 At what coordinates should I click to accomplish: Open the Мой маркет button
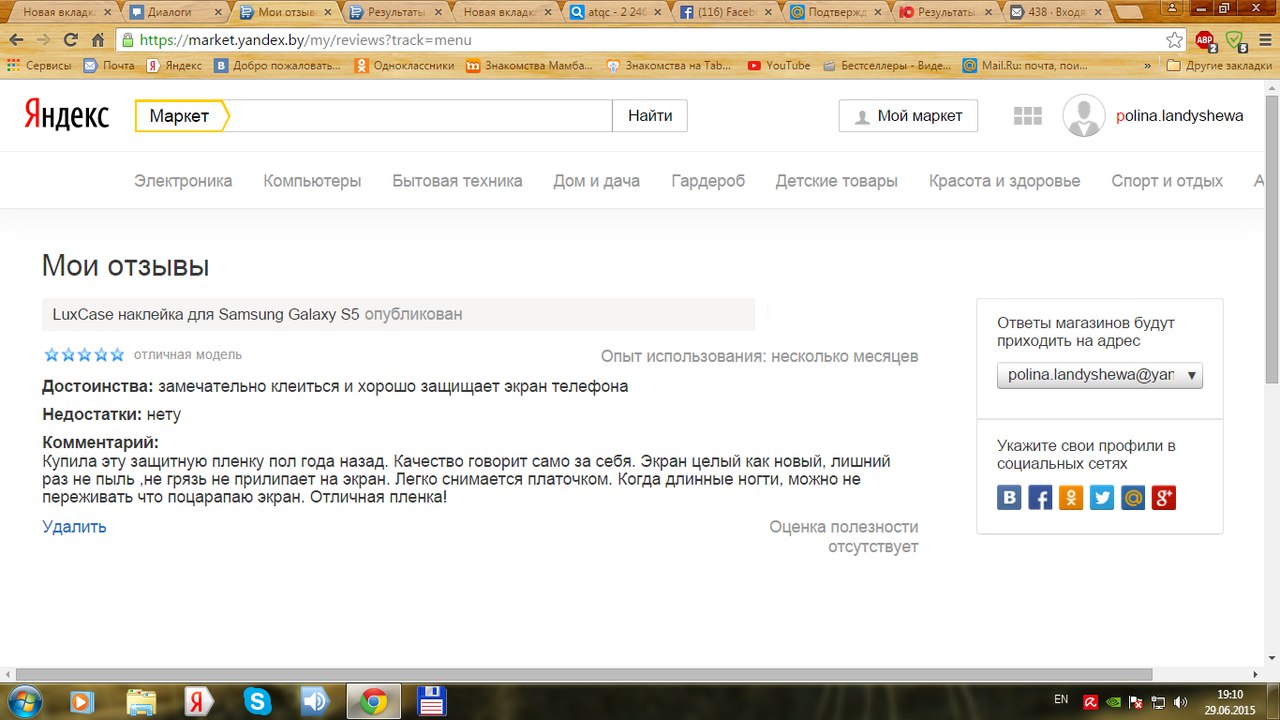tap(908, 116)
